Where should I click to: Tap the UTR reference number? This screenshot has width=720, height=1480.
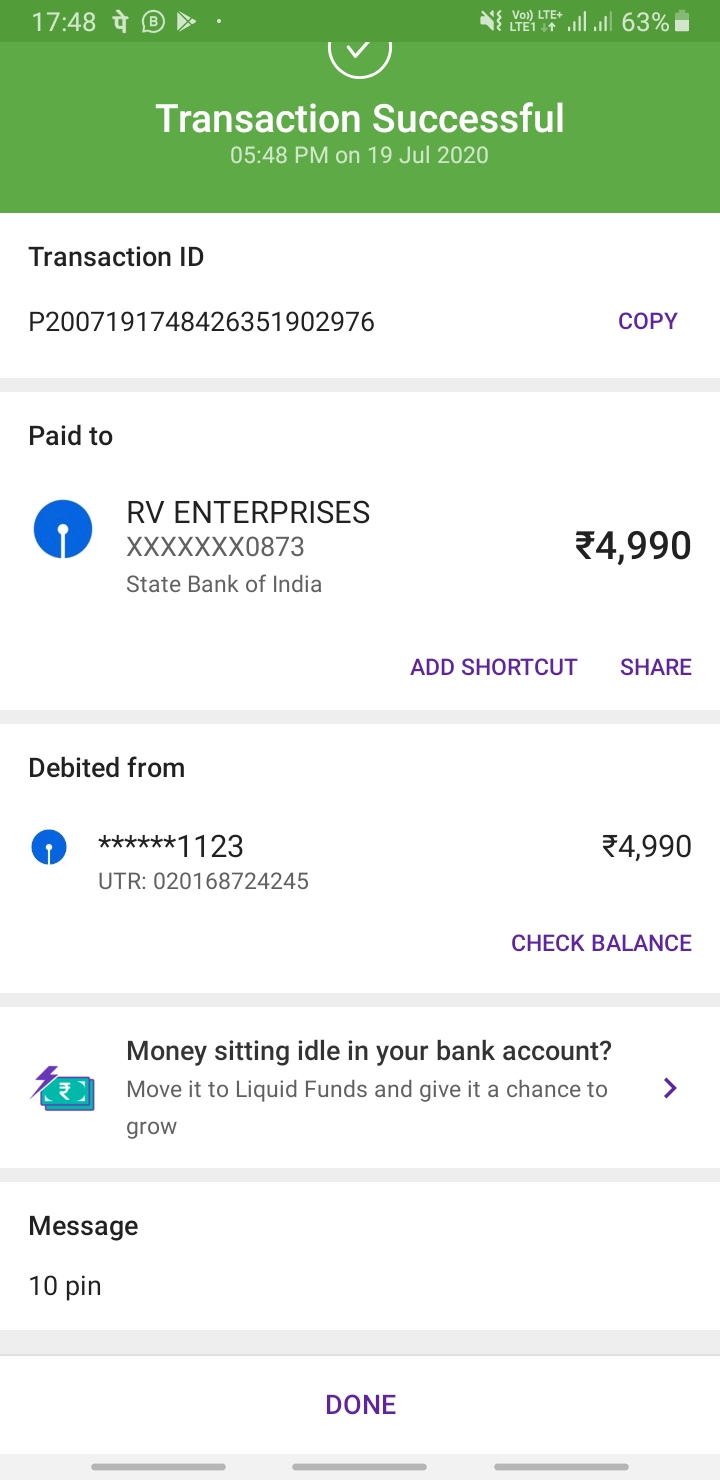pos(203,881)
